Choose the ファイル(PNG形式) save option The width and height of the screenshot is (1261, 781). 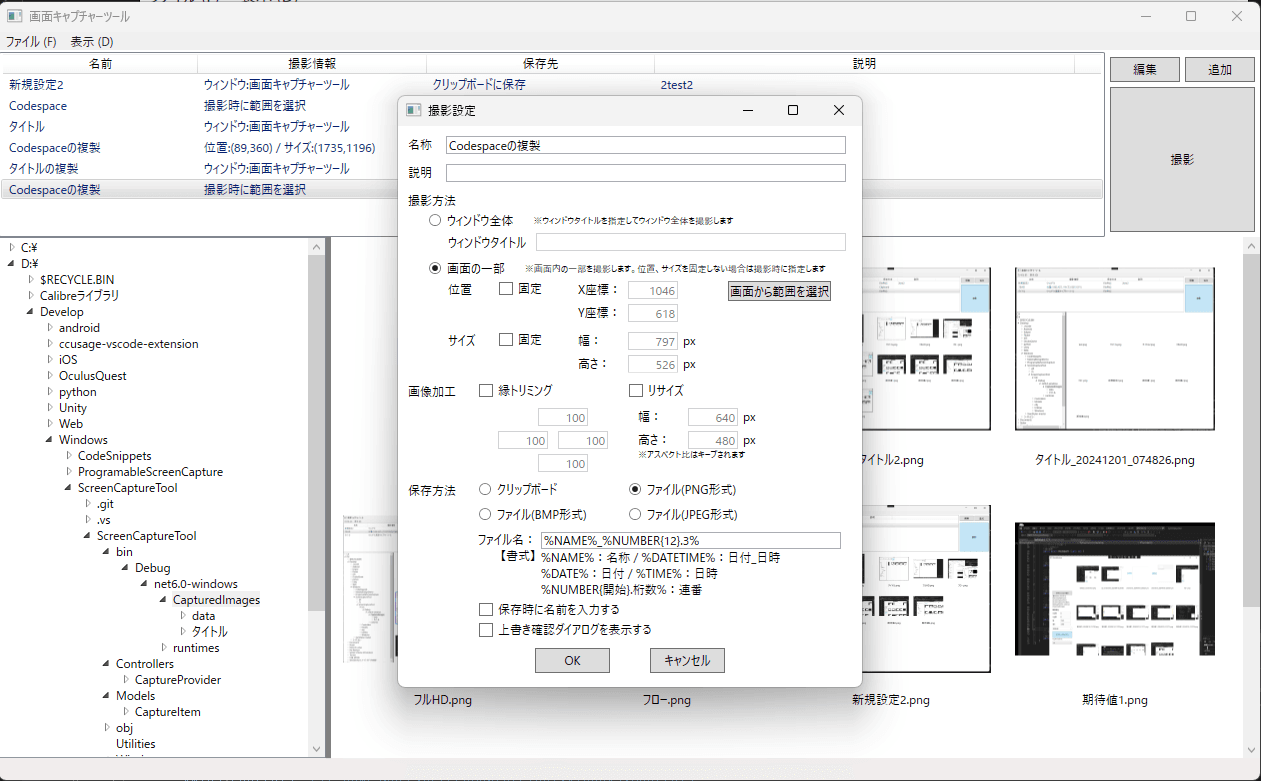tap(635, 490)
